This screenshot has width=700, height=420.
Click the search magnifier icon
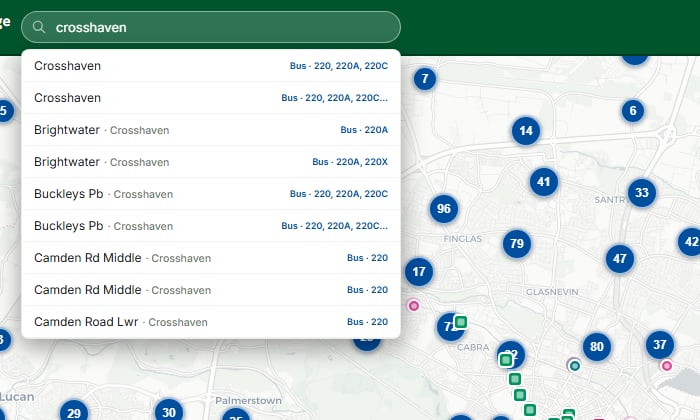tap(39, 27)
